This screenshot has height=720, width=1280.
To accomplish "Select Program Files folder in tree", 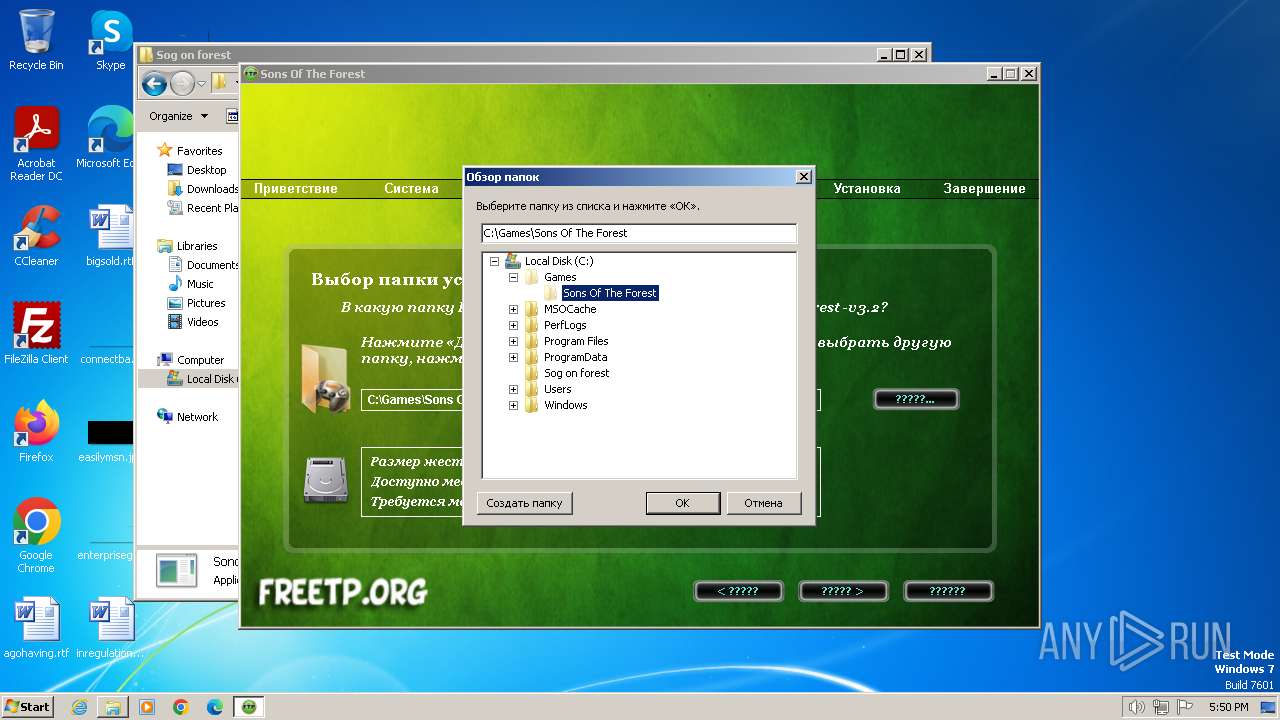I will (x=576, y=341).
